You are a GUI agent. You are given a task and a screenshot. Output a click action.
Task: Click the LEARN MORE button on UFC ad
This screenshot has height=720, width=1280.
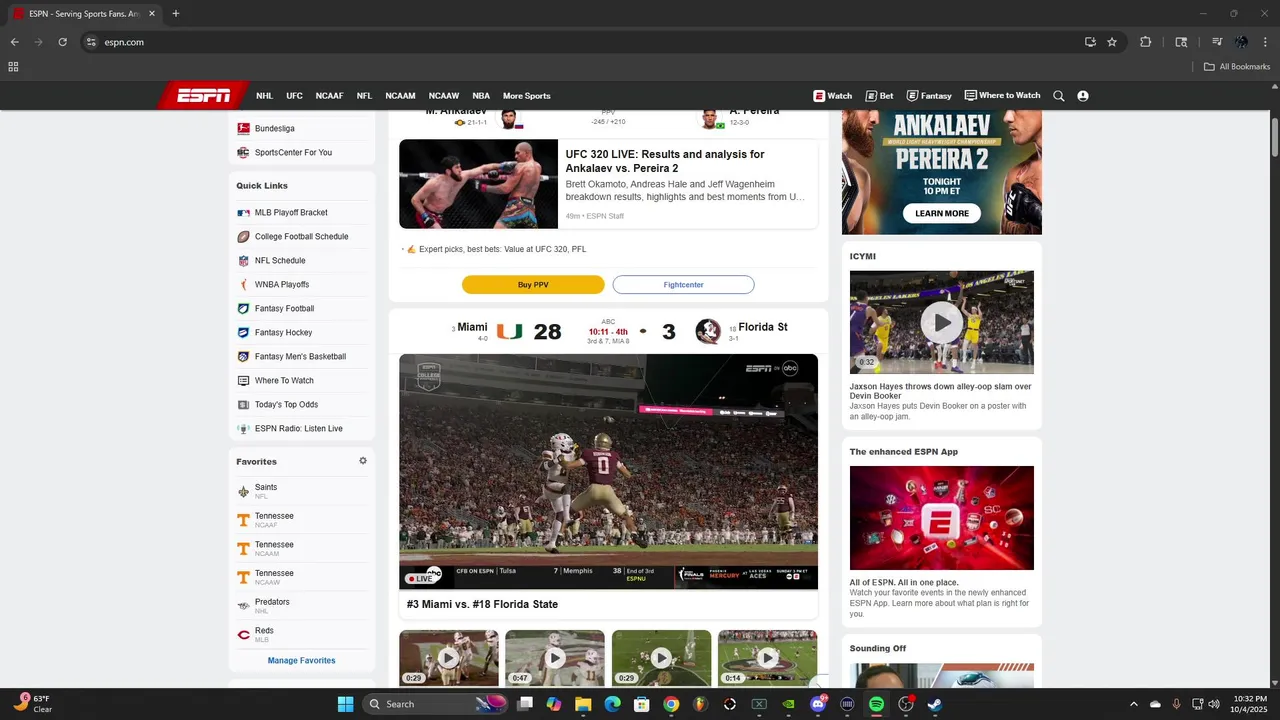coord(942,213)
